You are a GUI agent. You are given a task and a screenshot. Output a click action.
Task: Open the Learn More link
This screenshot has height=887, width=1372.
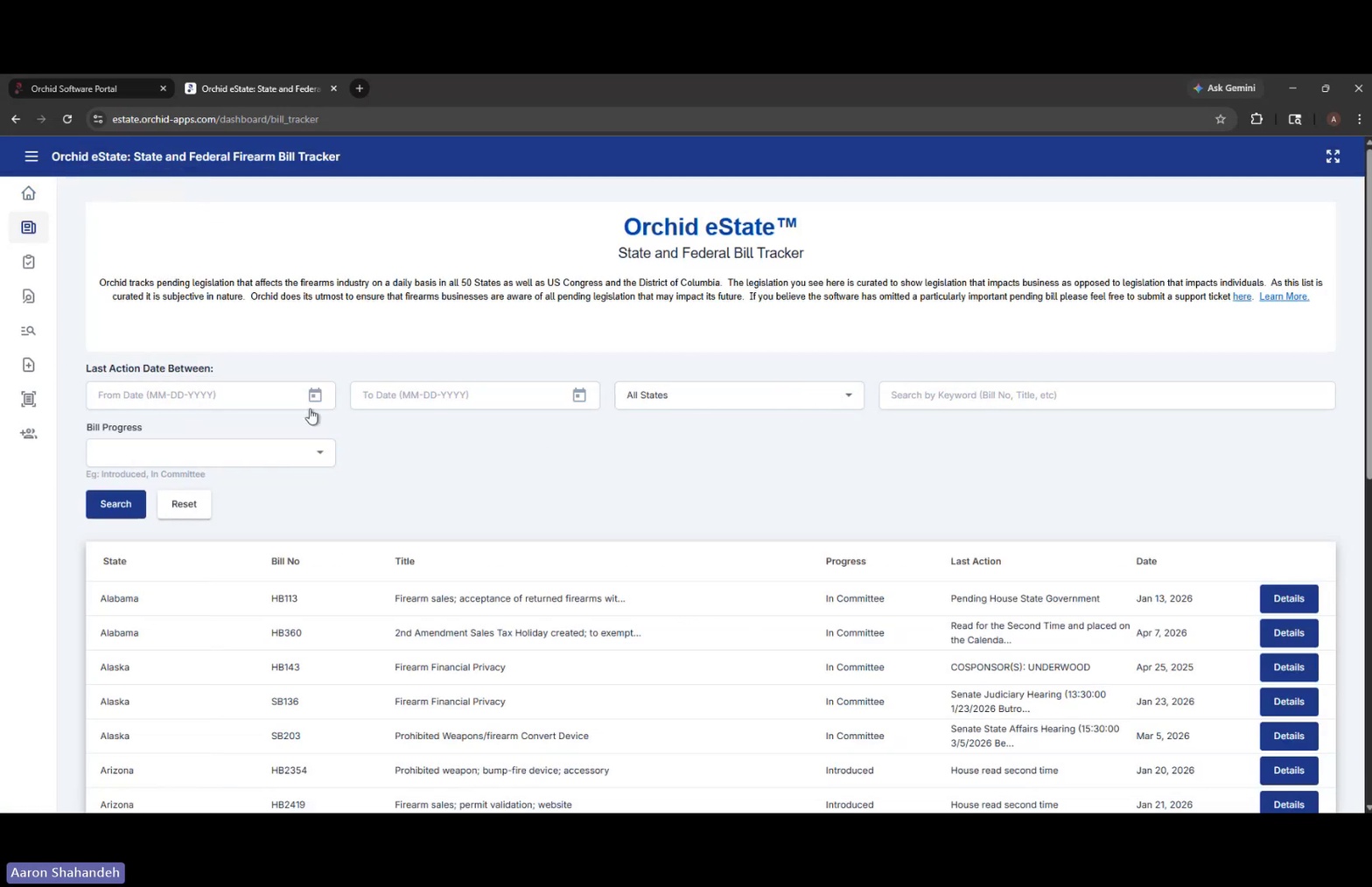(1284, 297)
